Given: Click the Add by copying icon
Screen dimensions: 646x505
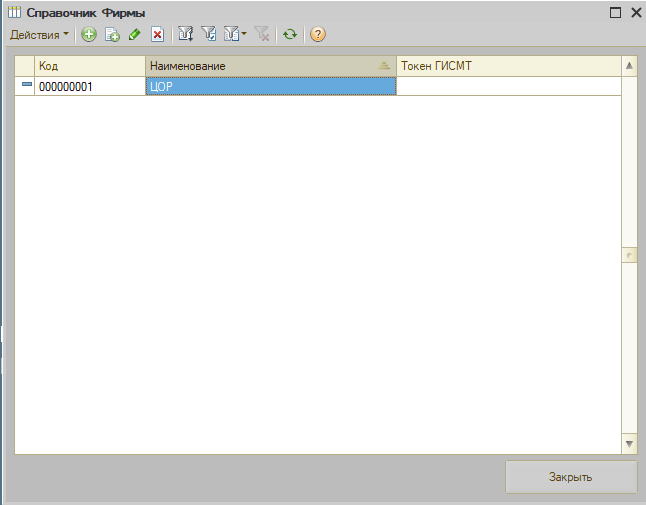Looking at the screenshot, I should [x=112, y=35].
